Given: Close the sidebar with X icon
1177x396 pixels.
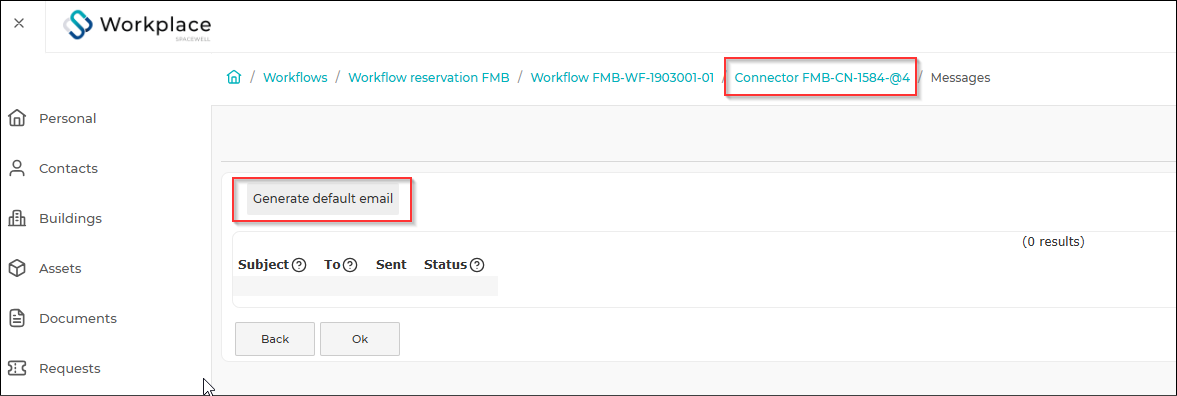Looking at the screenshot, I should tap(20, 23).
